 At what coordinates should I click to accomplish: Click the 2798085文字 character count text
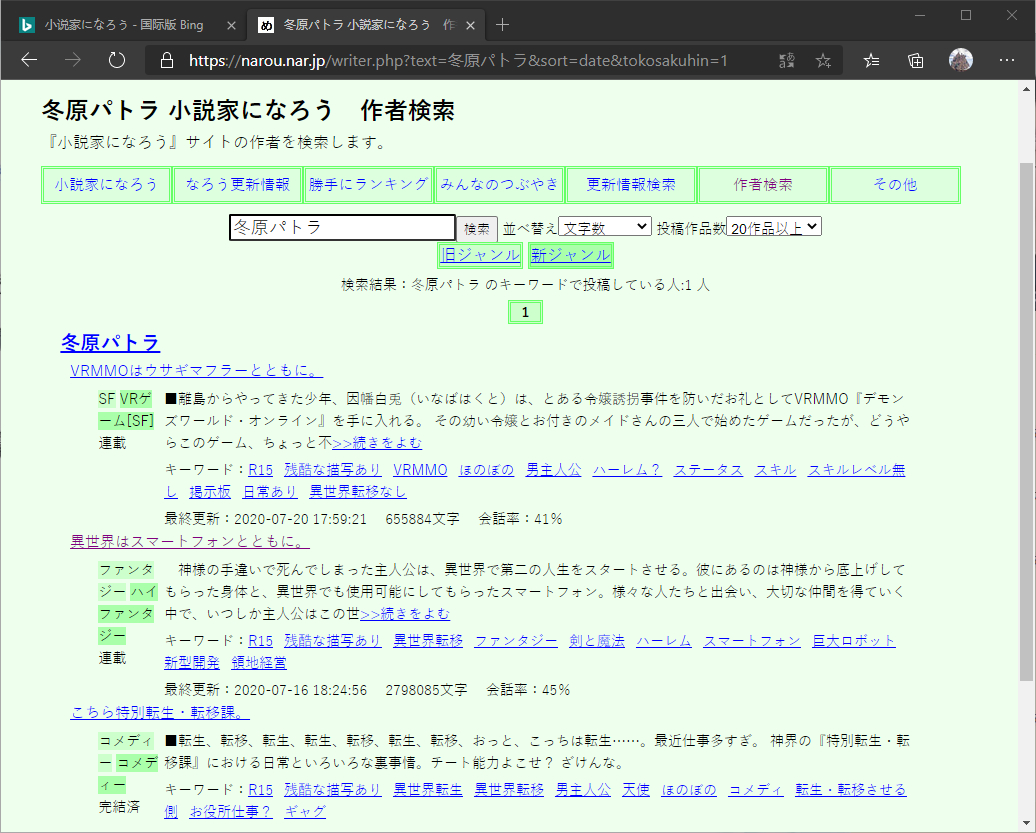pyautogui.click(x=426, y=690)
